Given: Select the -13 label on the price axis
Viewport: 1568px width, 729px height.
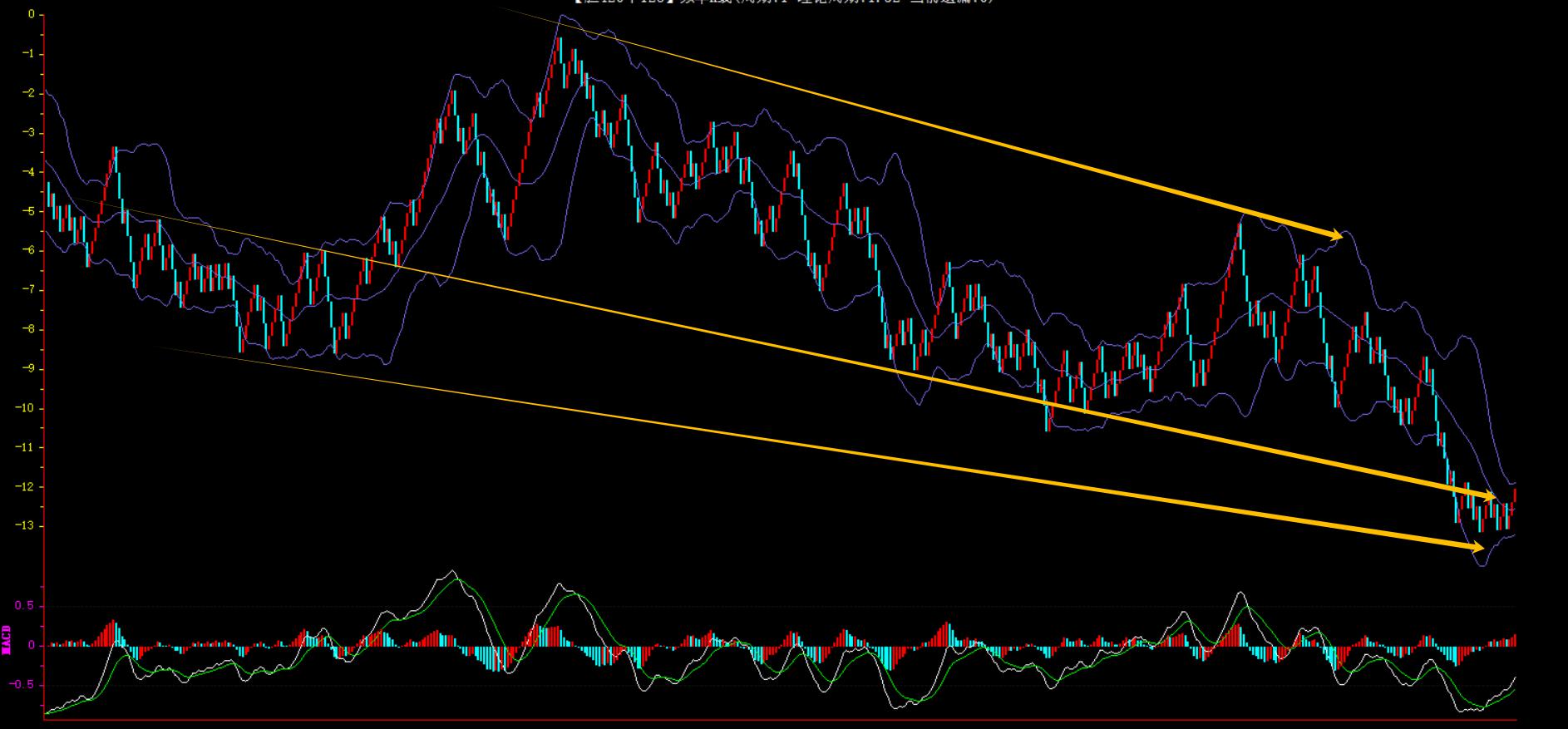Looking at the screenshot, I should tap(24, 526).
